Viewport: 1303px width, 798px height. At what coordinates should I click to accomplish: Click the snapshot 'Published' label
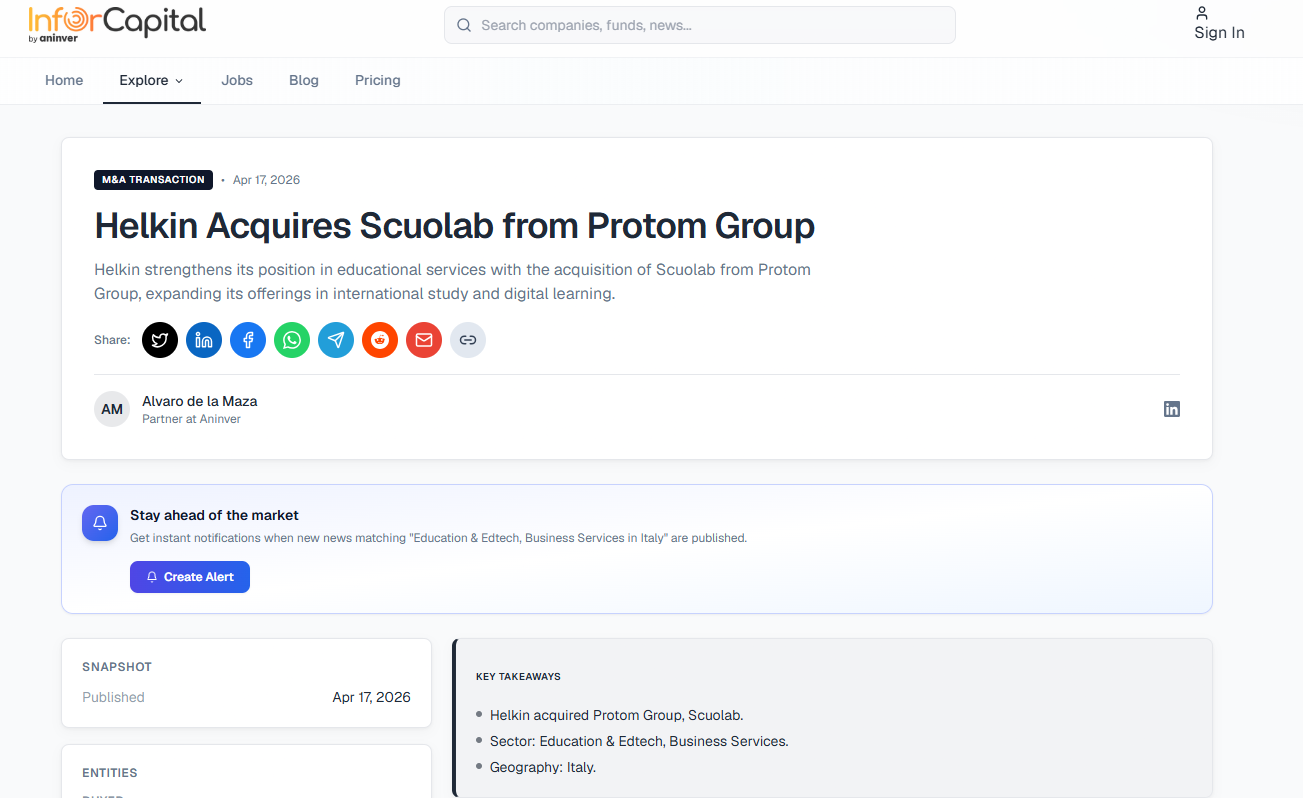[x=113, y=697]
